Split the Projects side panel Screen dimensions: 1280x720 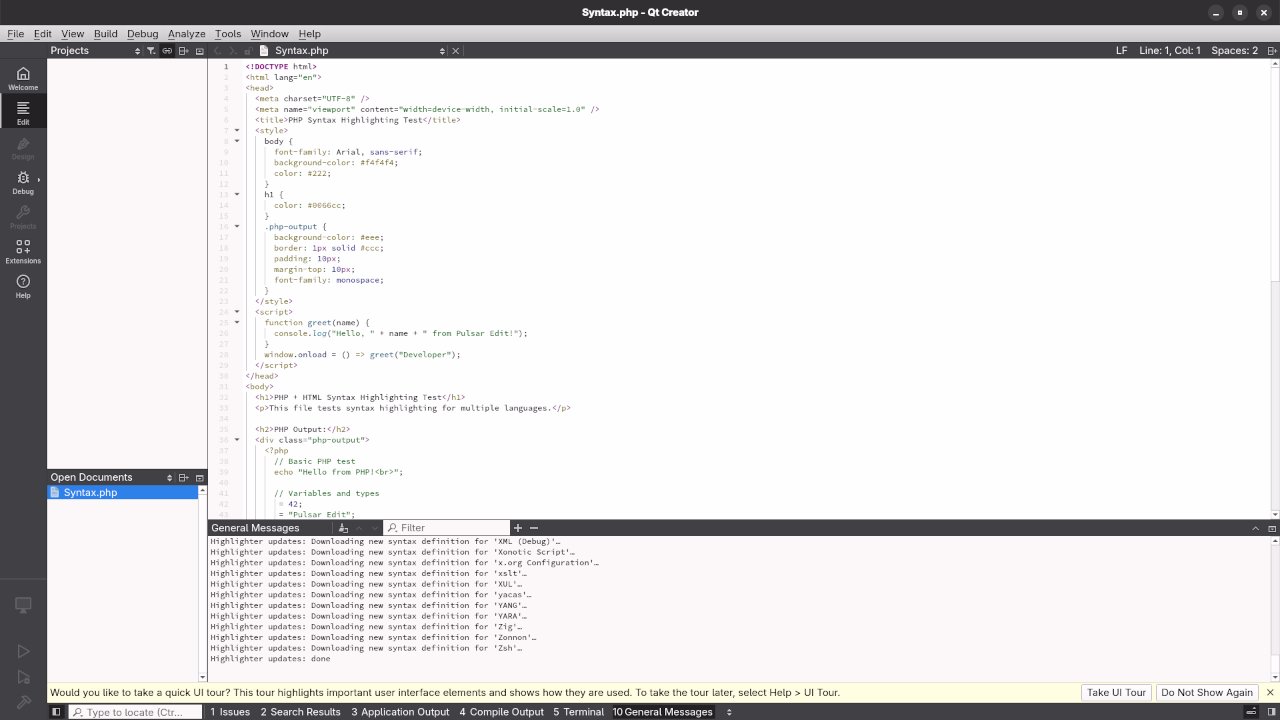point(184,50)
